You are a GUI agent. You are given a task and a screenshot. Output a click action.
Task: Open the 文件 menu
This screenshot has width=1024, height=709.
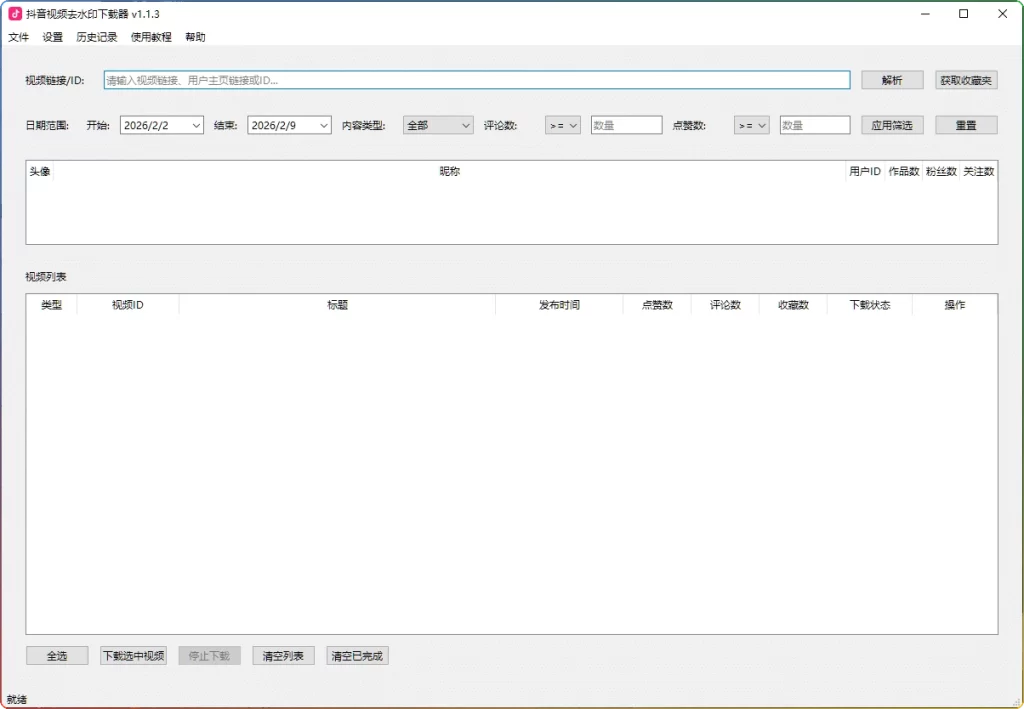pyautogui.click(x=18, y=37)
